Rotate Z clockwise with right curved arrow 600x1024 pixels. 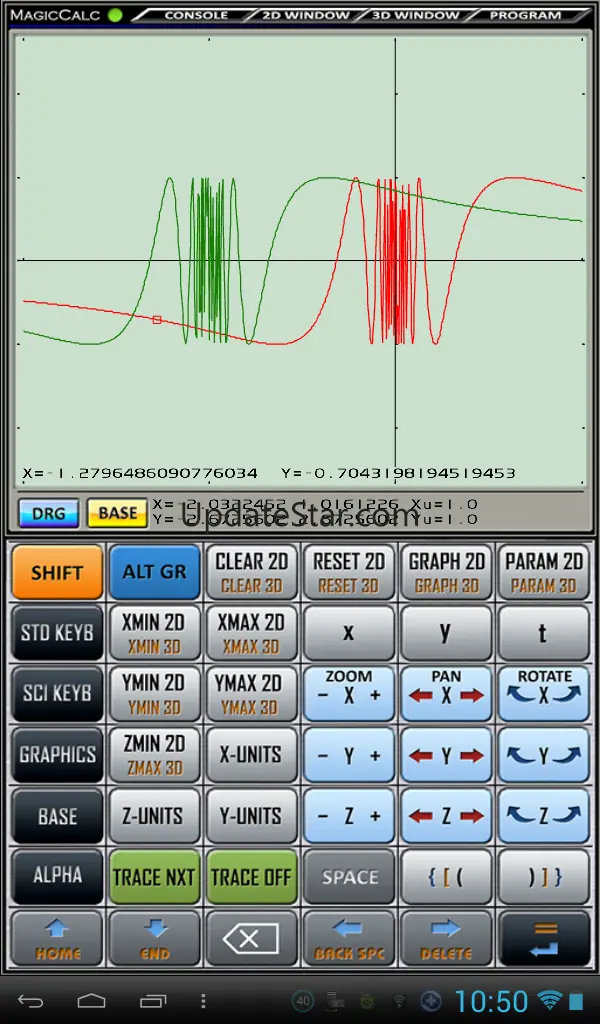(567, 816)
